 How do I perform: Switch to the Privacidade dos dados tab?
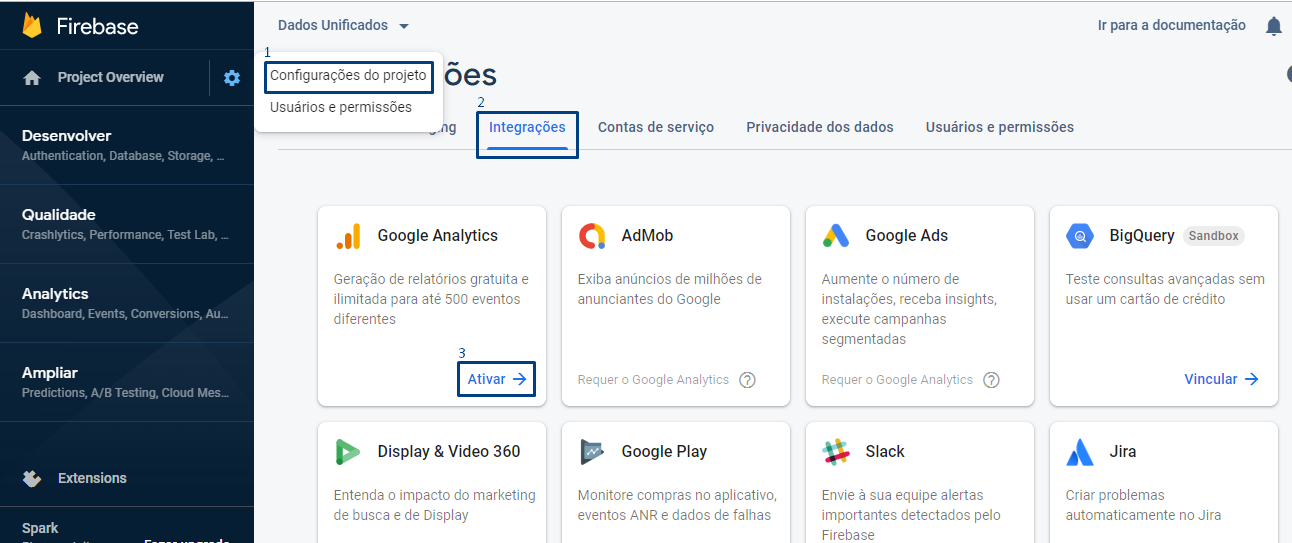[x=820, y=127]
